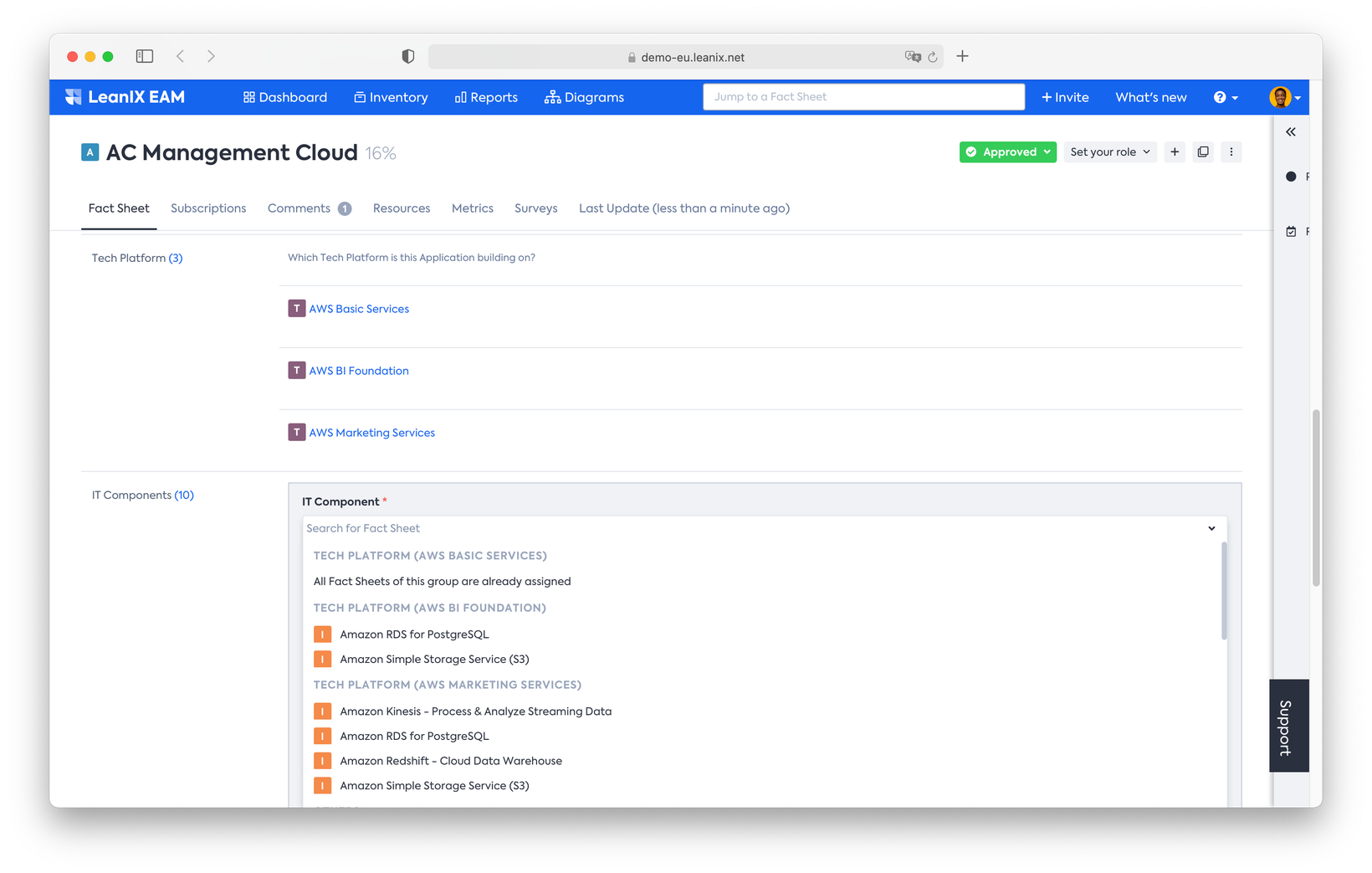Open What's new
Image resolution: width=1372 pixels, height=873 pixels.
(1150, 97)
